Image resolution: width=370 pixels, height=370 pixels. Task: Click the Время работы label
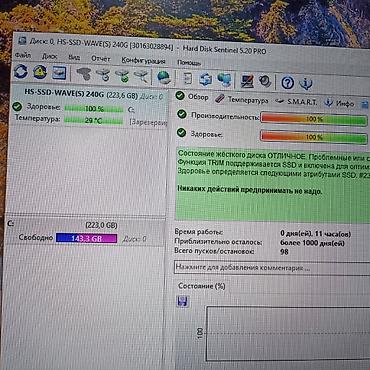tap(199, 232)
